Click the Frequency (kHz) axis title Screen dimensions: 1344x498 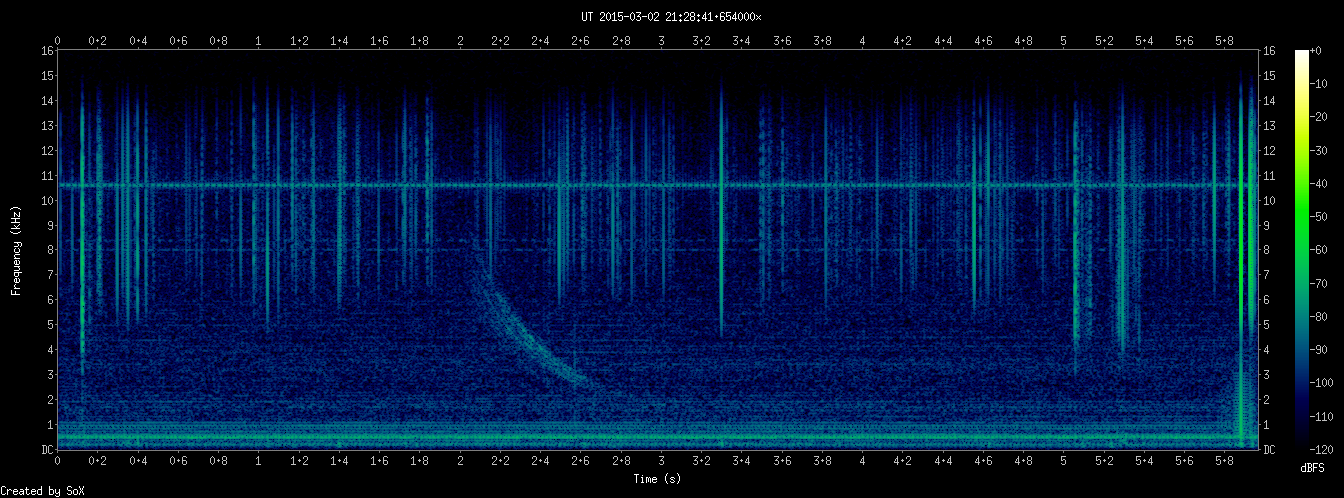click(x=16, y=250)
